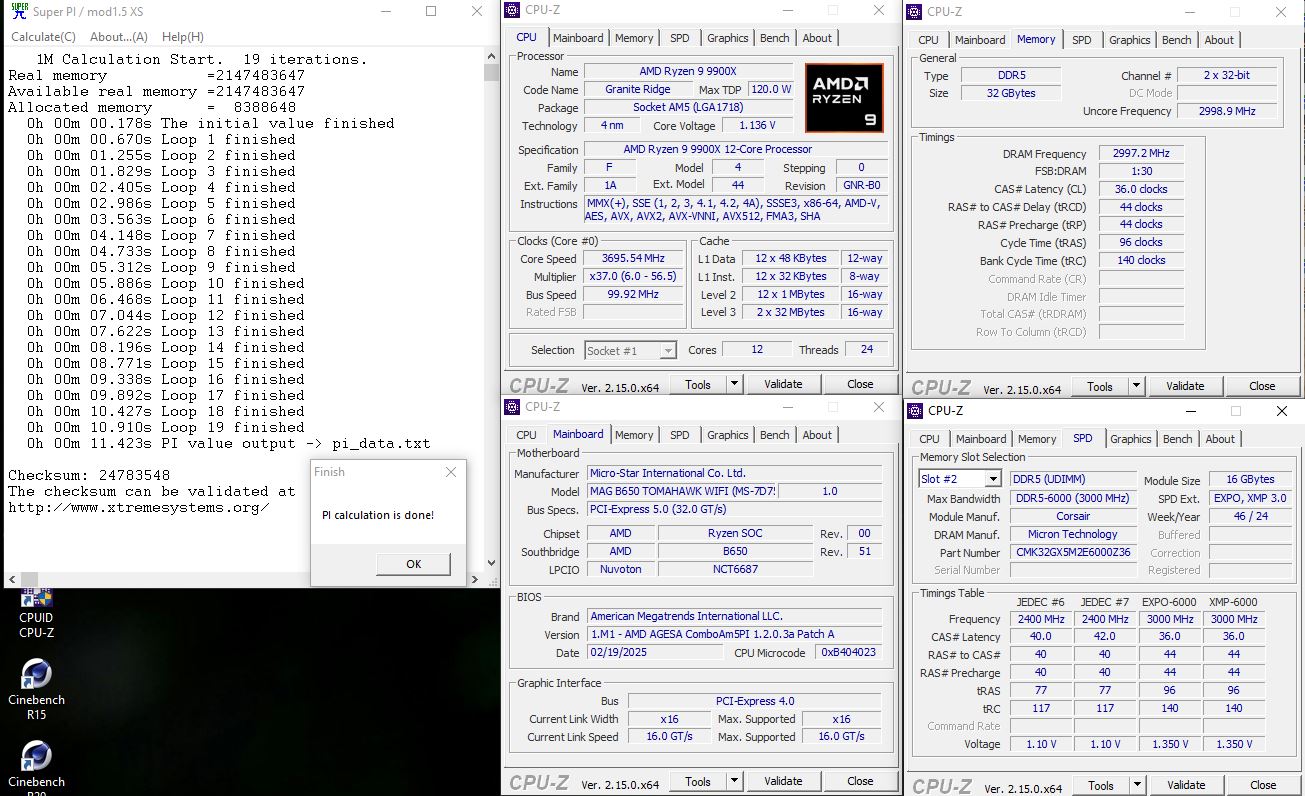Screen dimensions: 1305x796
Task: Confirm the Finish dialog with OK
Action: point(413,564)
